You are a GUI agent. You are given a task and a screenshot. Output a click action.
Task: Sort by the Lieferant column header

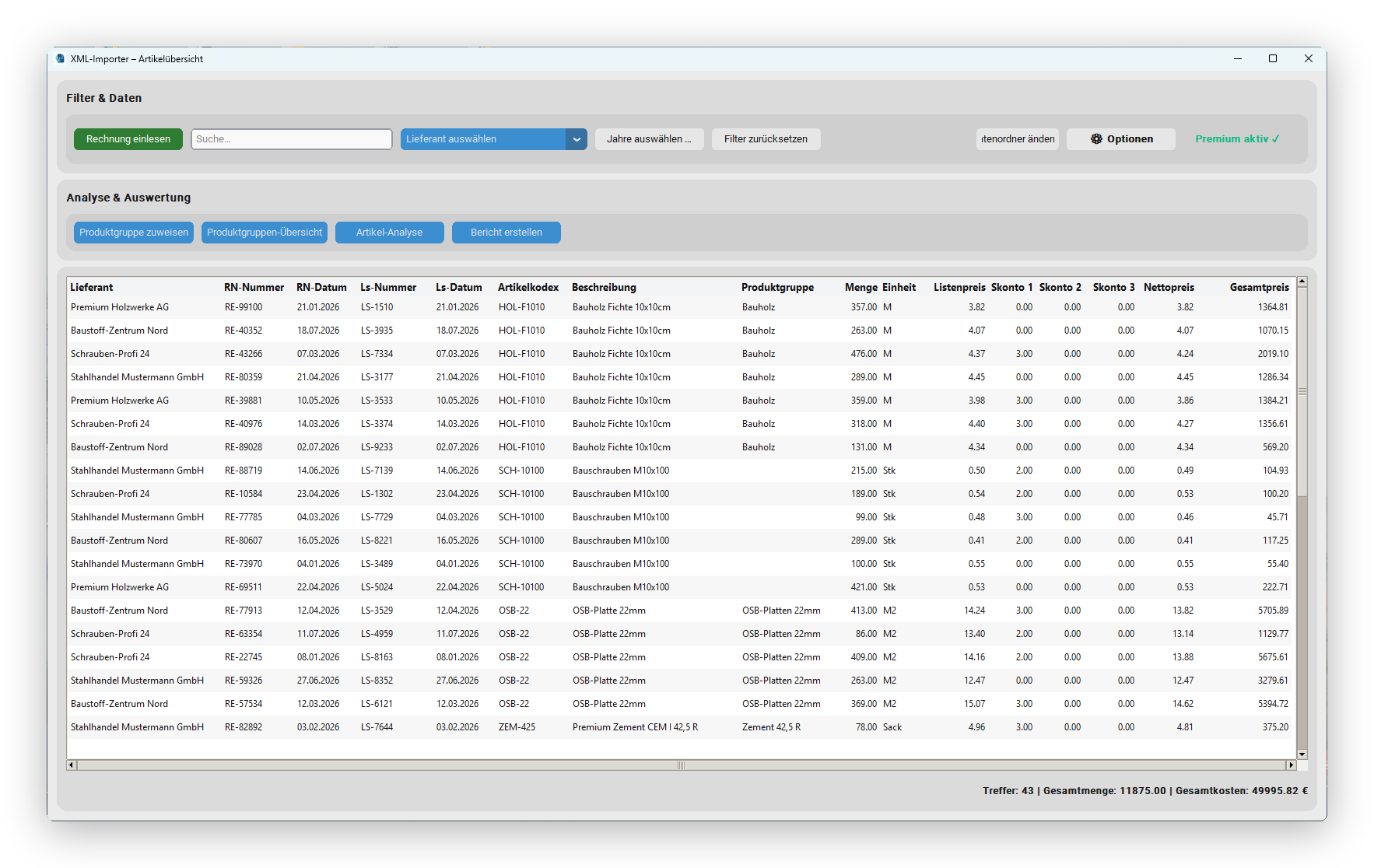pos(92,287)
